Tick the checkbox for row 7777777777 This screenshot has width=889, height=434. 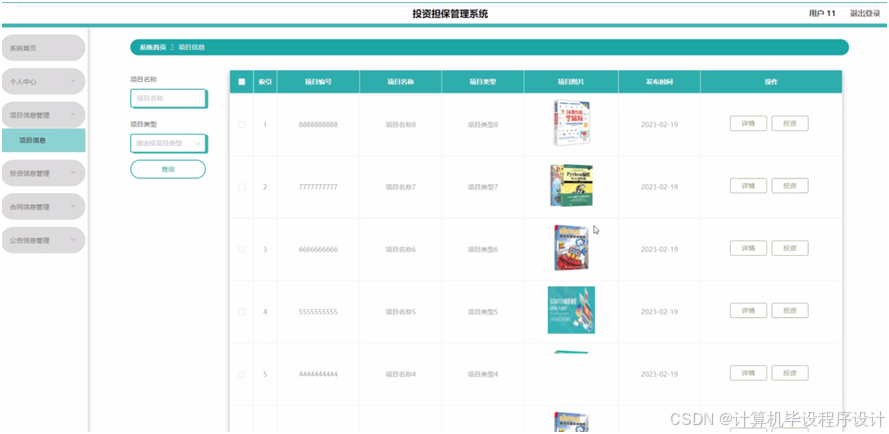point(242,187)
